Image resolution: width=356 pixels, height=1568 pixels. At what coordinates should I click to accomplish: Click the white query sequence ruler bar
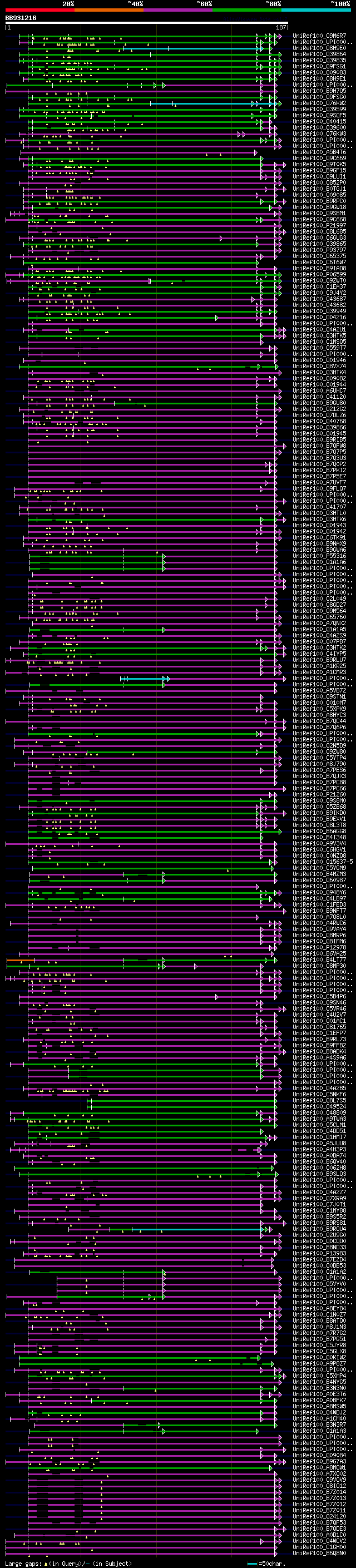click(x=147, y=23)
